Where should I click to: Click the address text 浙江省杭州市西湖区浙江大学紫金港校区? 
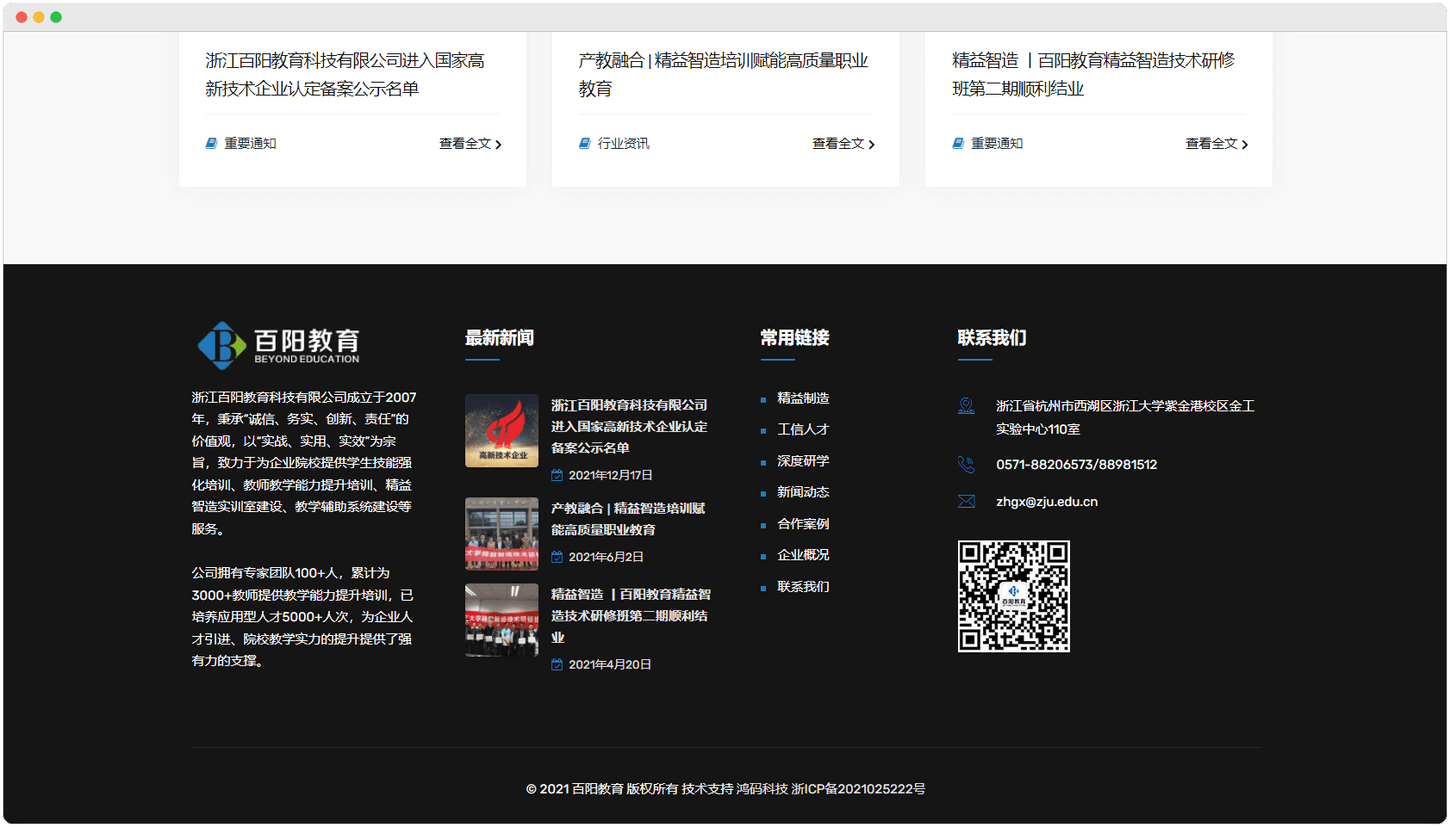click(1125, 418)
